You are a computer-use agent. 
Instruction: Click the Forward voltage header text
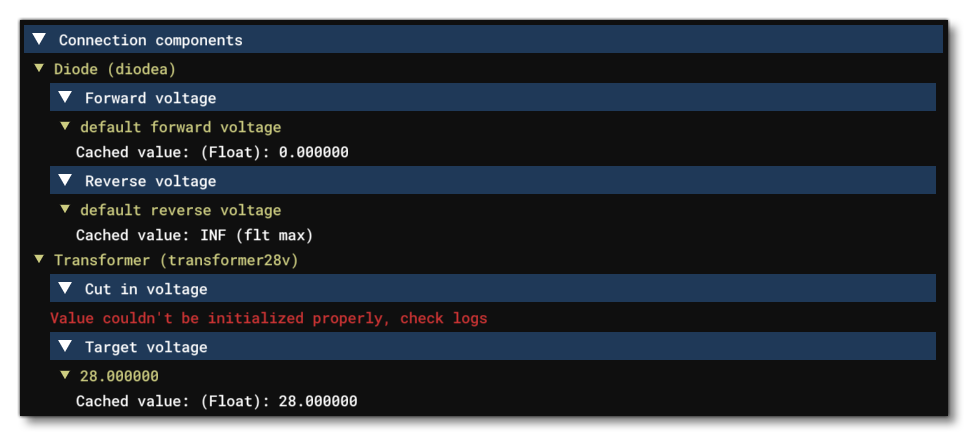150,98
